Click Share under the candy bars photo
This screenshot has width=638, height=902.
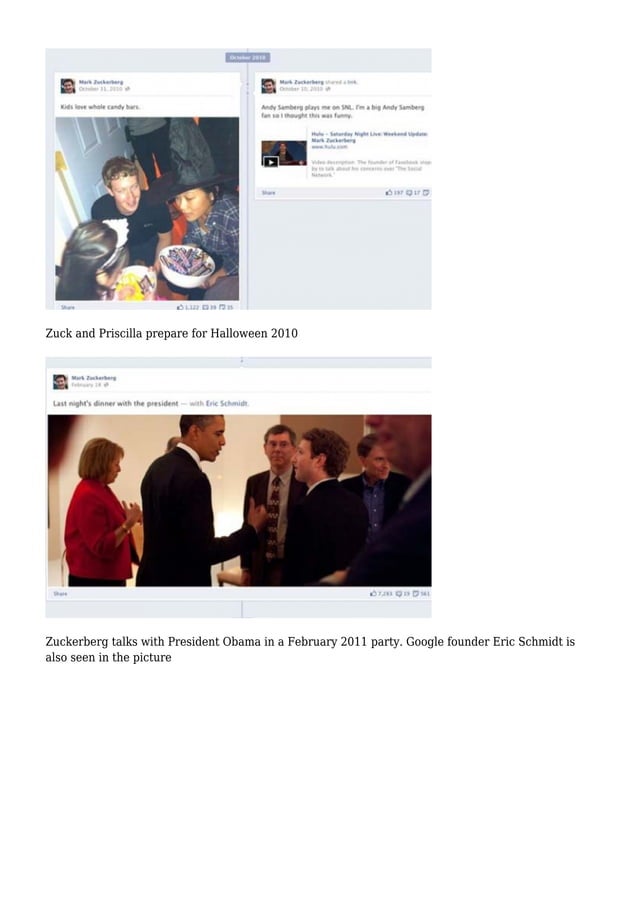click(x=68, y=307)
